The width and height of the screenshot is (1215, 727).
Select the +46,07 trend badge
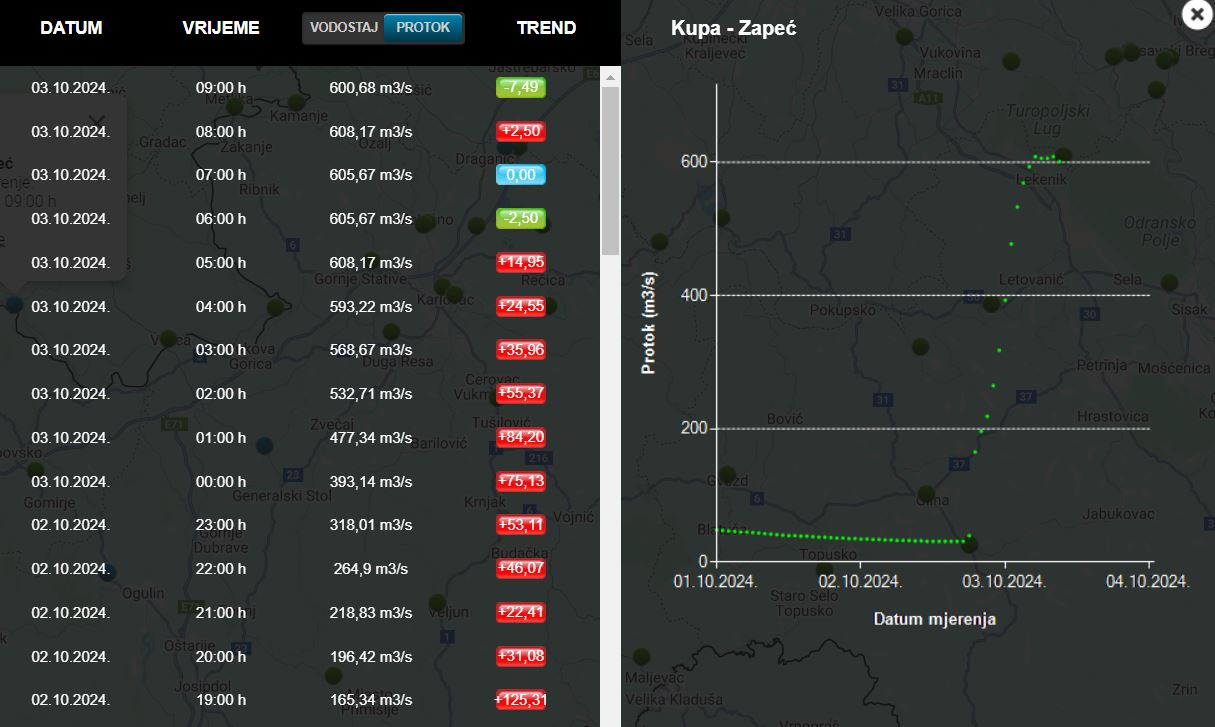(521, 568)
